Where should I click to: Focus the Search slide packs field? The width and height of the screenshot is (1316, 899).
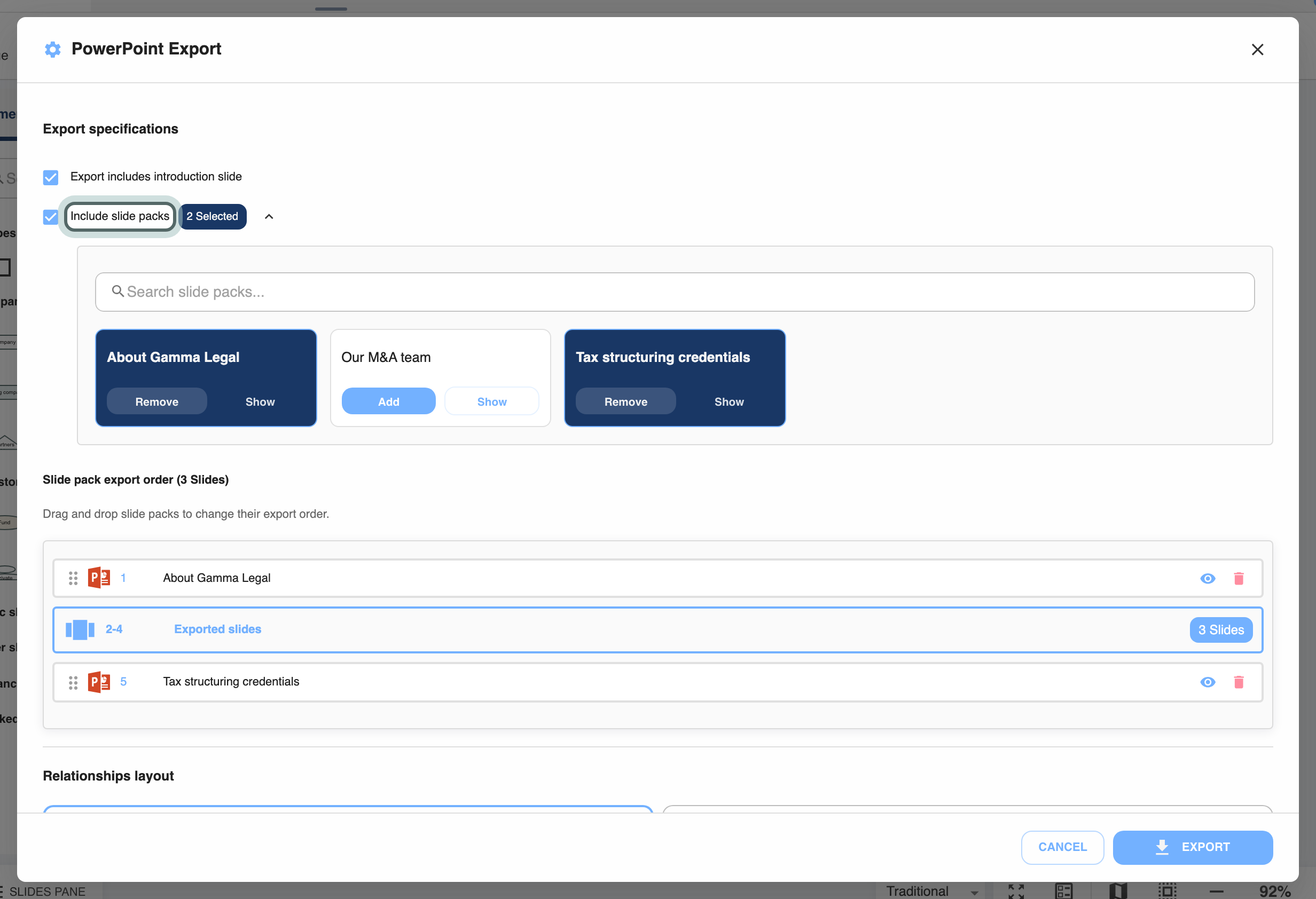click(x=675, y=291)
